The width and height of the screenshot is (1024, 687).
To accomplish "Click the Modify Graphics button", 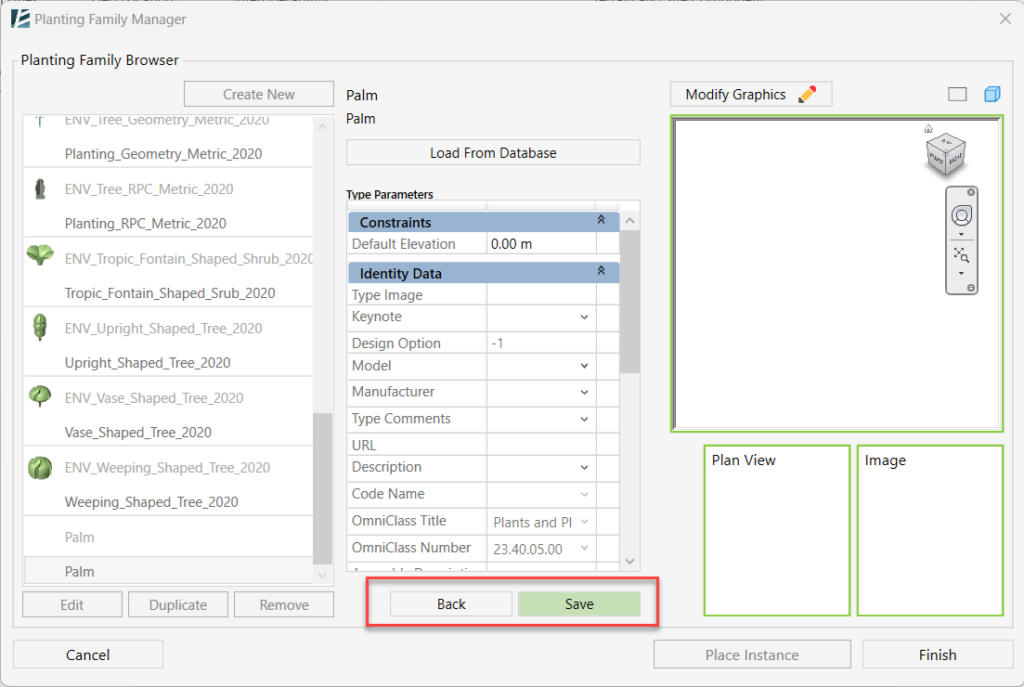I will (x=750, y=95).
